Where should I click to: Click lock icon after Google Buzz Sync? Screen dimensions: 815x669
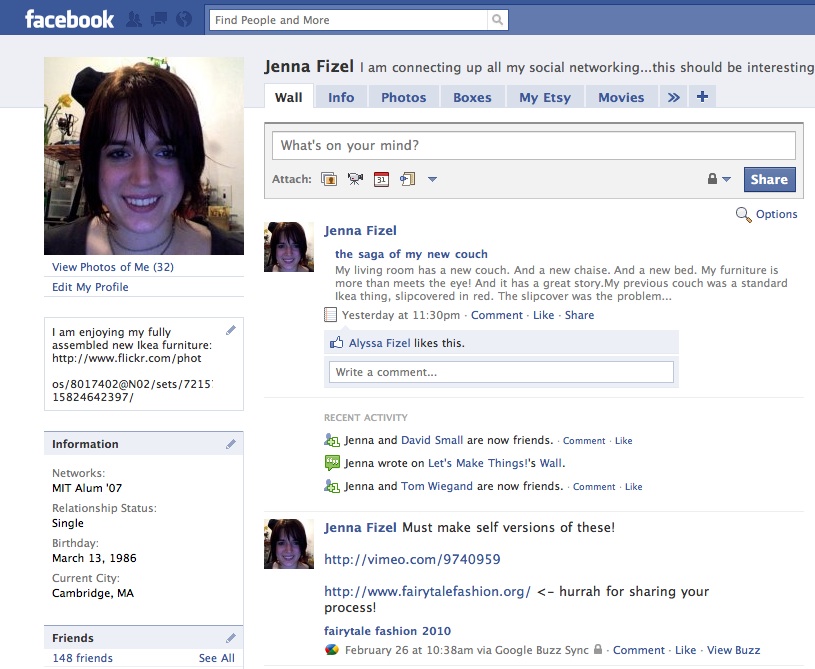click(x=598, y=649)
